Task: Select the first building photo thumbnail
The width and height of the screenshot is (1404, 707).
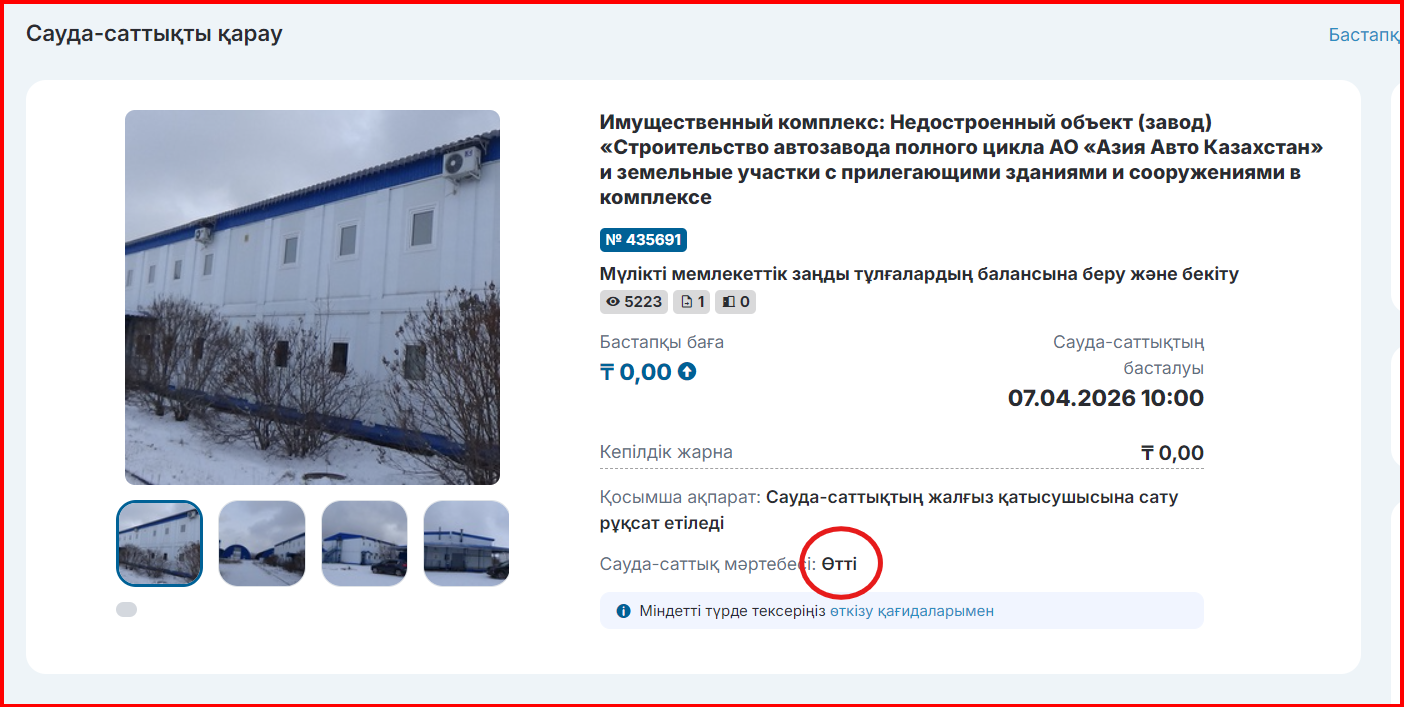Action: pos(160,543)
